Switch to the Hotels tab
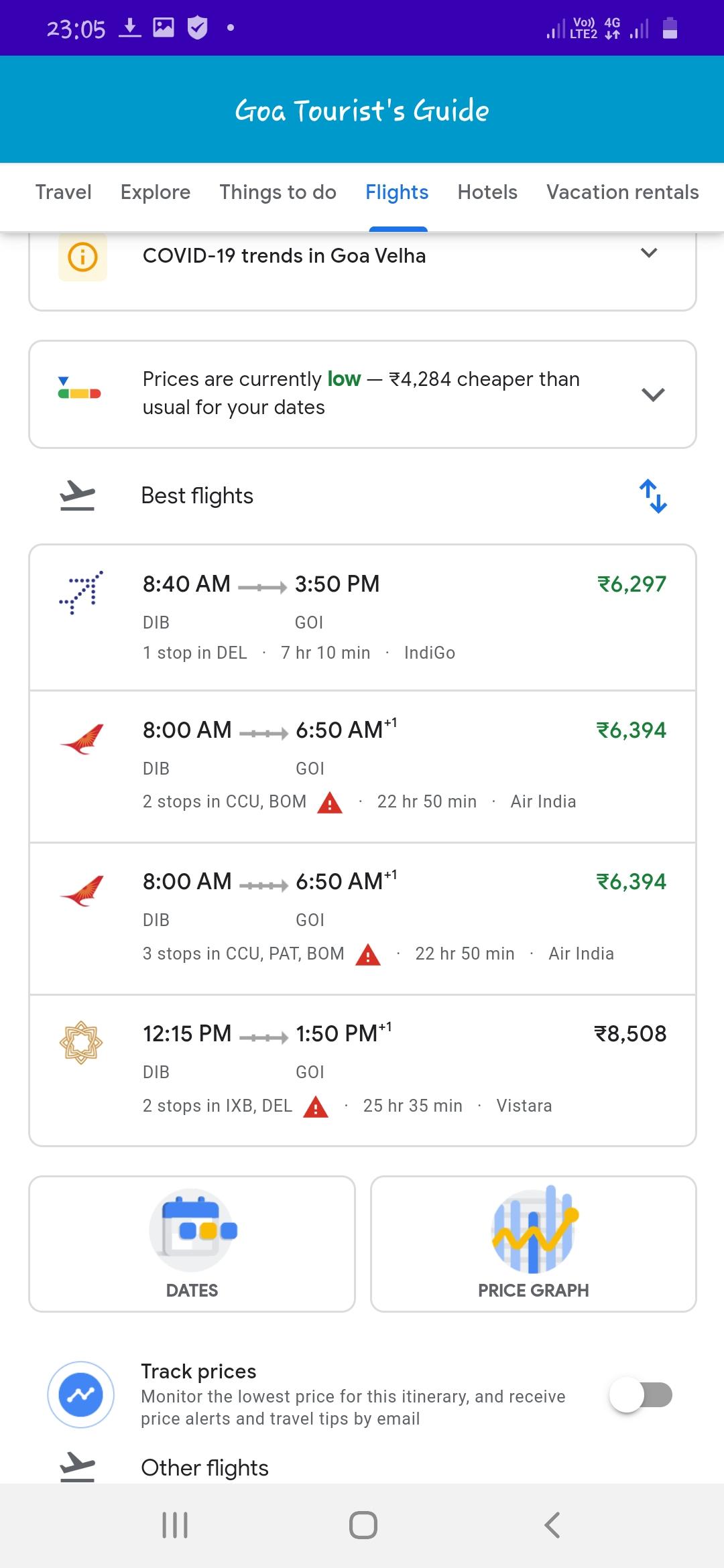724x1568 pixels. [487, 192]
